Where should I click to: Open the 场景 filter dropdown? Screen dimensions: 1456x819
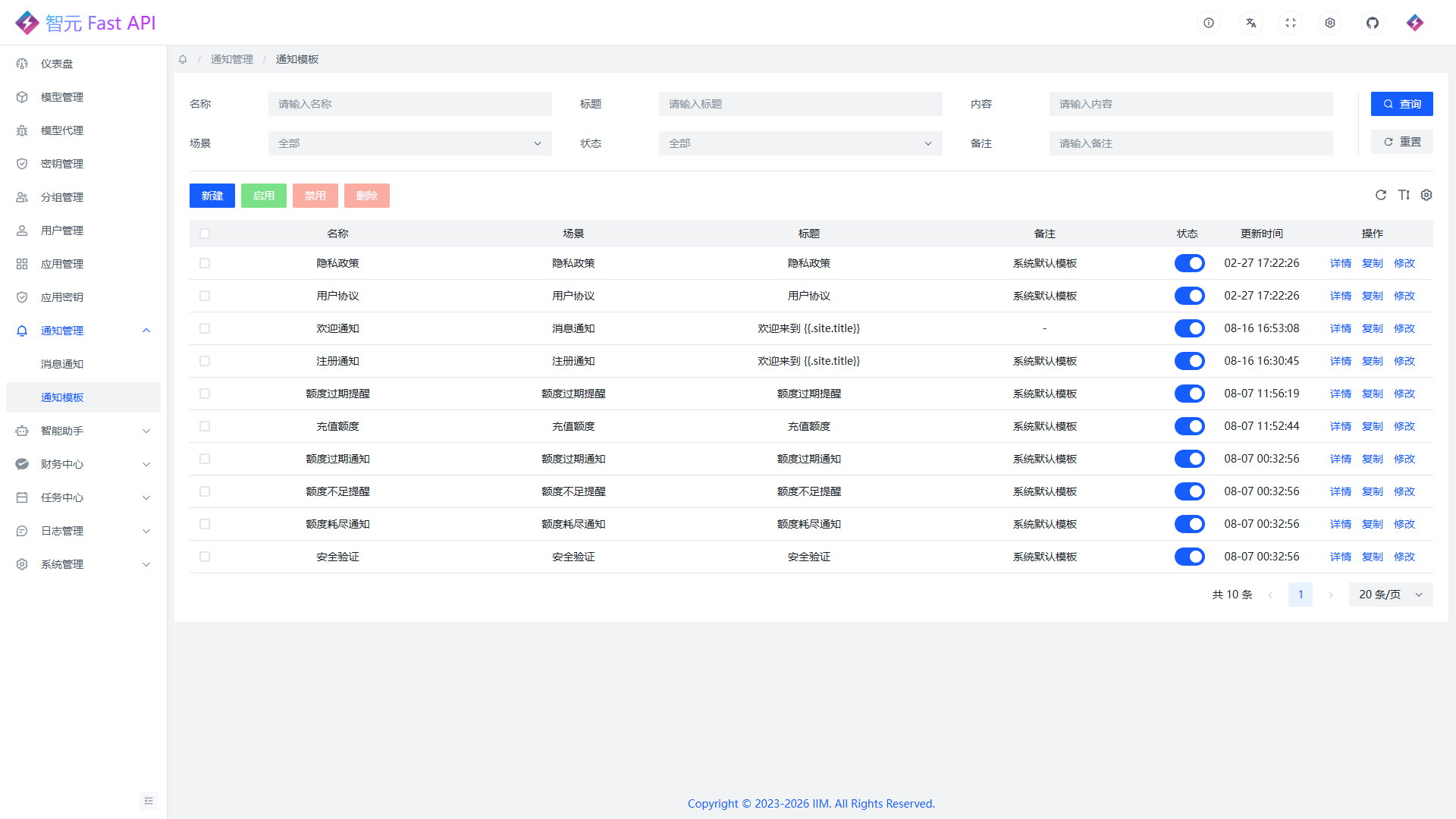pyautogui.click(x=409, y=143)
